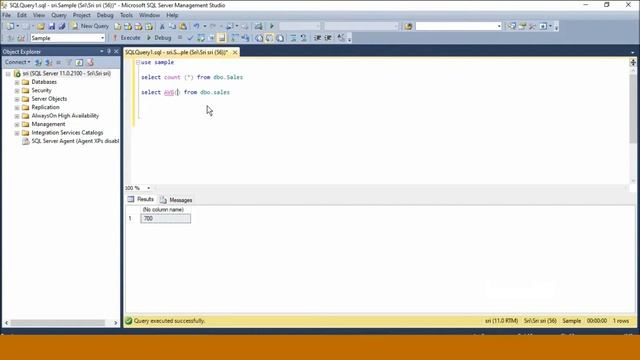Screen dimensions: 640x360
Task: Open the File menu
Action: pos(7,15)
